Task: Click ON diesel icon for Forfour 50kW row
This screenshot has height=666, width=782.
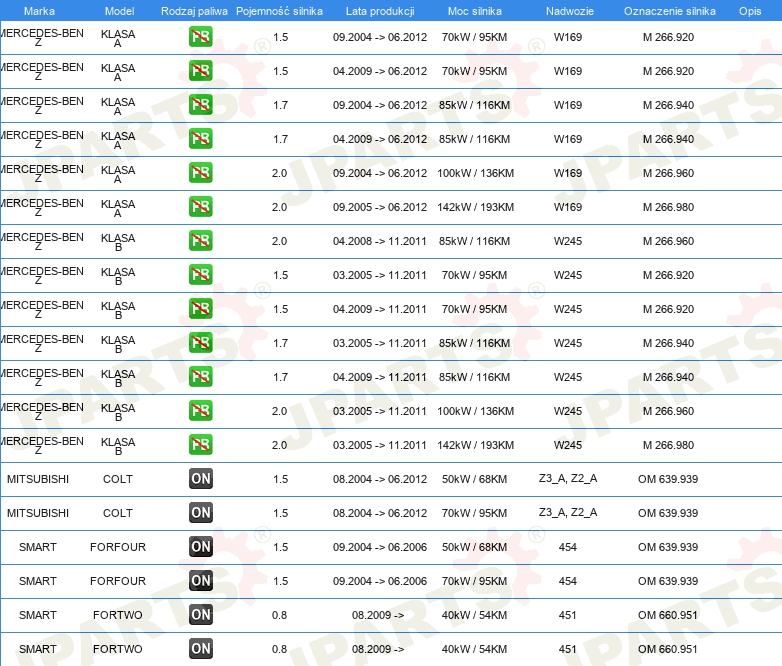Action: pos(200,546)
